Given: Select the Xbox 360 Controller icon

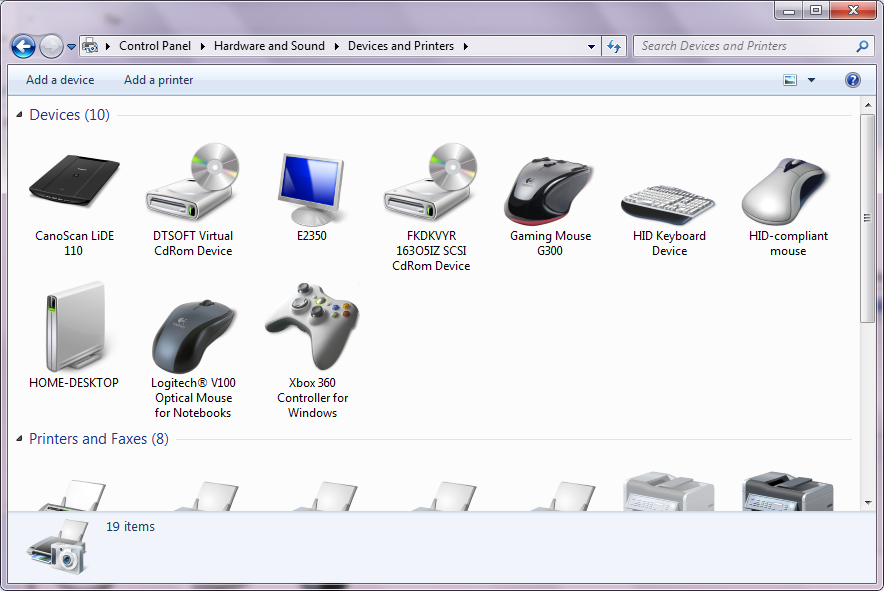Looking at the screenshot, I should 312,326.
